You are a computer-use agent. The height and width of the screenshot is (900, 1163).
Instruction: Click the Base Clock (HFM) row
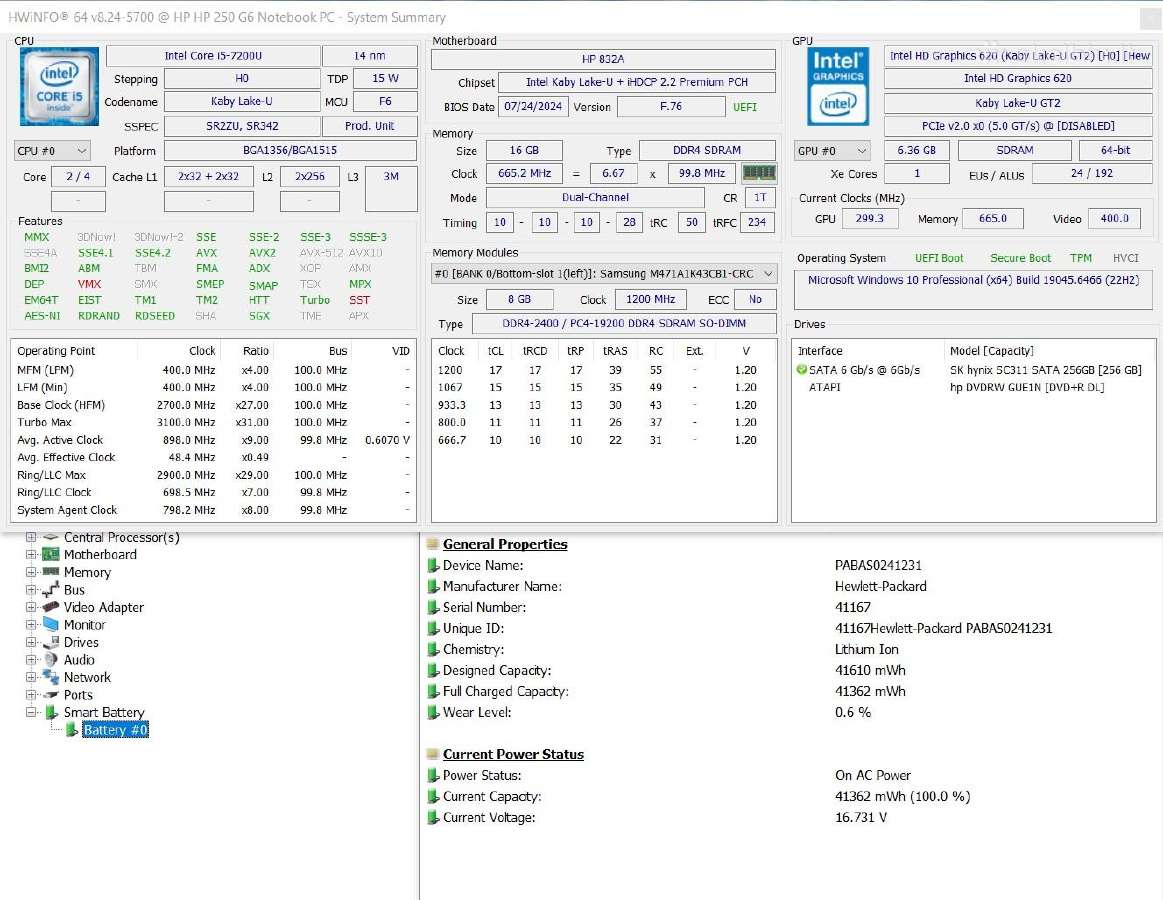click(x=213, y=405)
